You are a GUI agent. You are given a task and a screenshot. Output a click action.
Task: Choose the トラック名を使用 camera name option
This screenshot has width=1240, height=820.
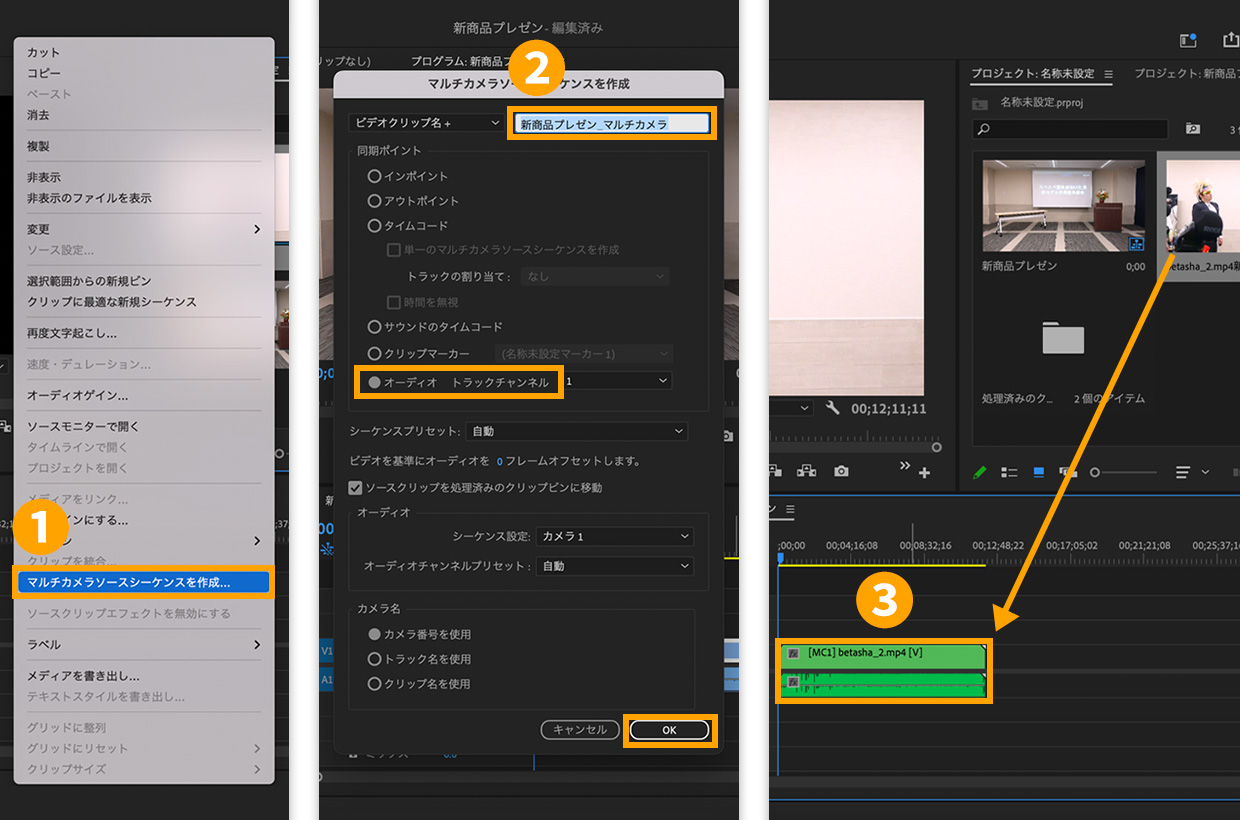[375, 659]
